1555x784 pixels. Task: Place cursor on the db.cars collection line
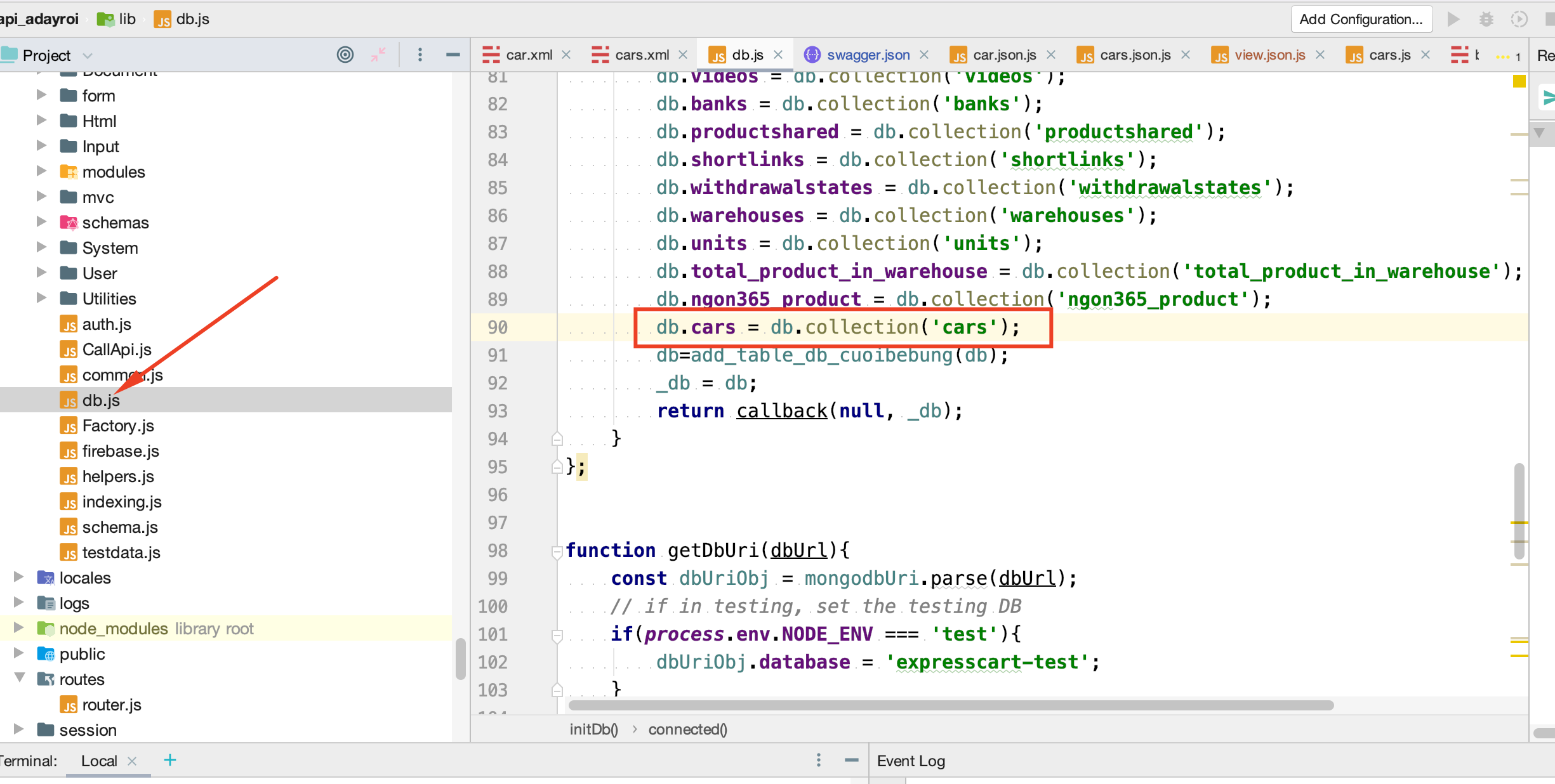pyautogui.click(x=838, y=327)
